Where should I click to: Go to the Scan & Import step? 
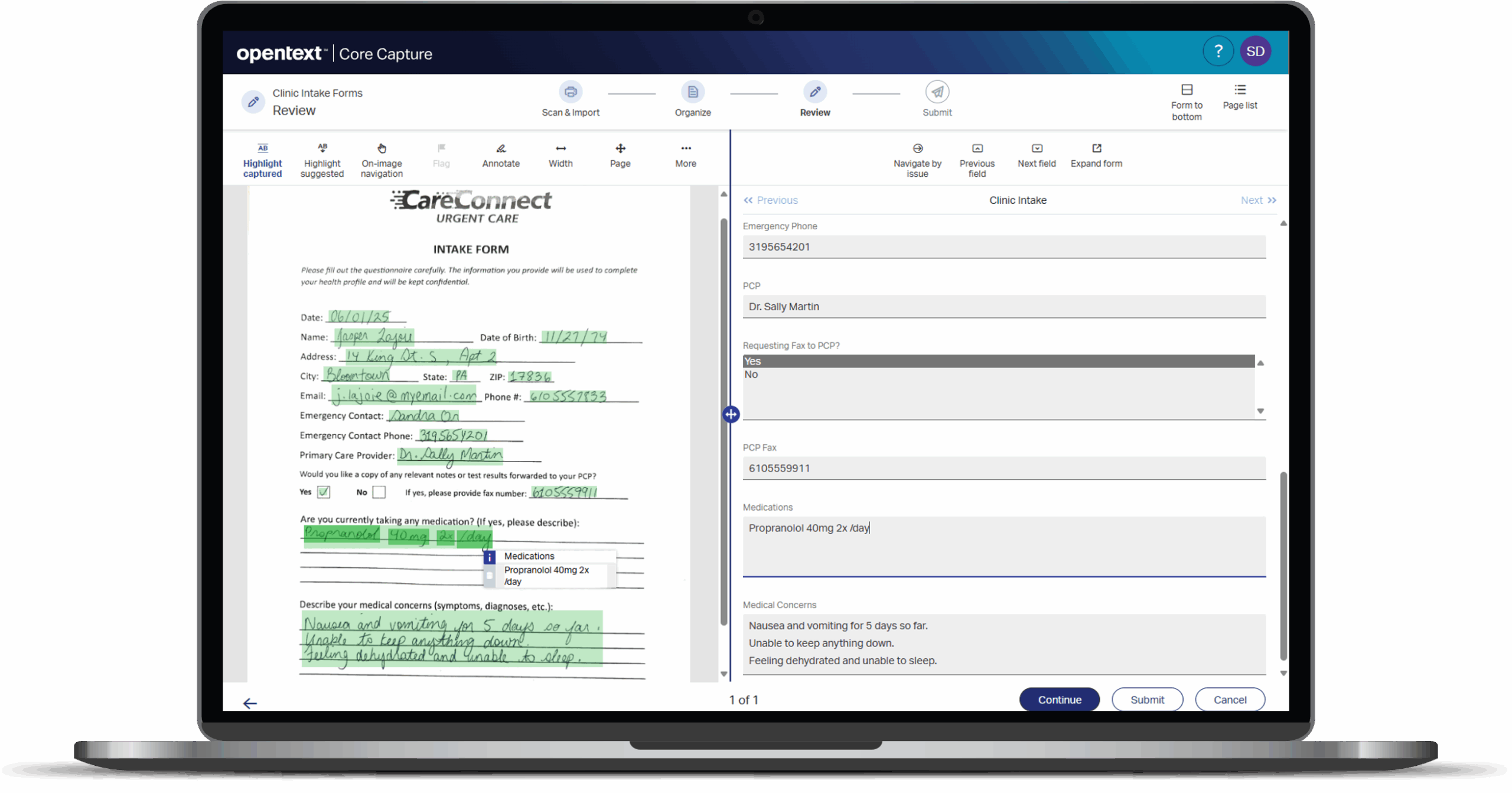571,99
